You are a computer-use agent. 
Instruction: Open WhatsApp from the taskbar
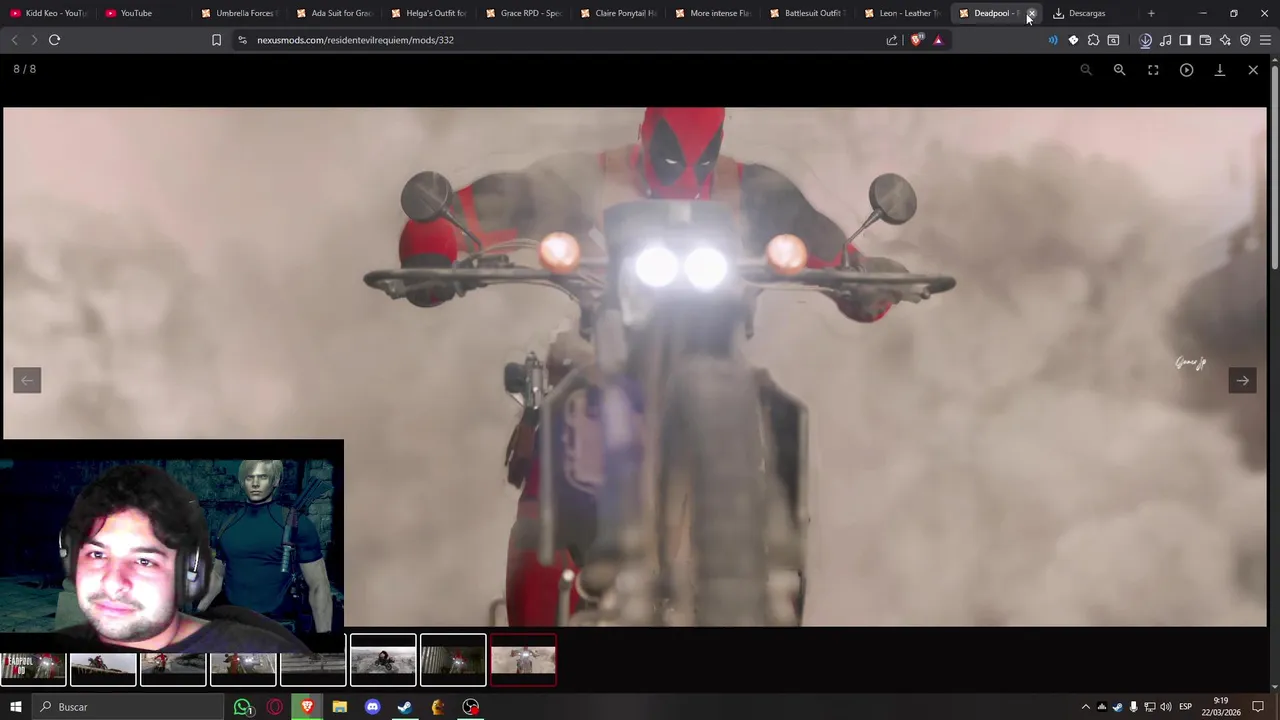click(x=243, y=707)
